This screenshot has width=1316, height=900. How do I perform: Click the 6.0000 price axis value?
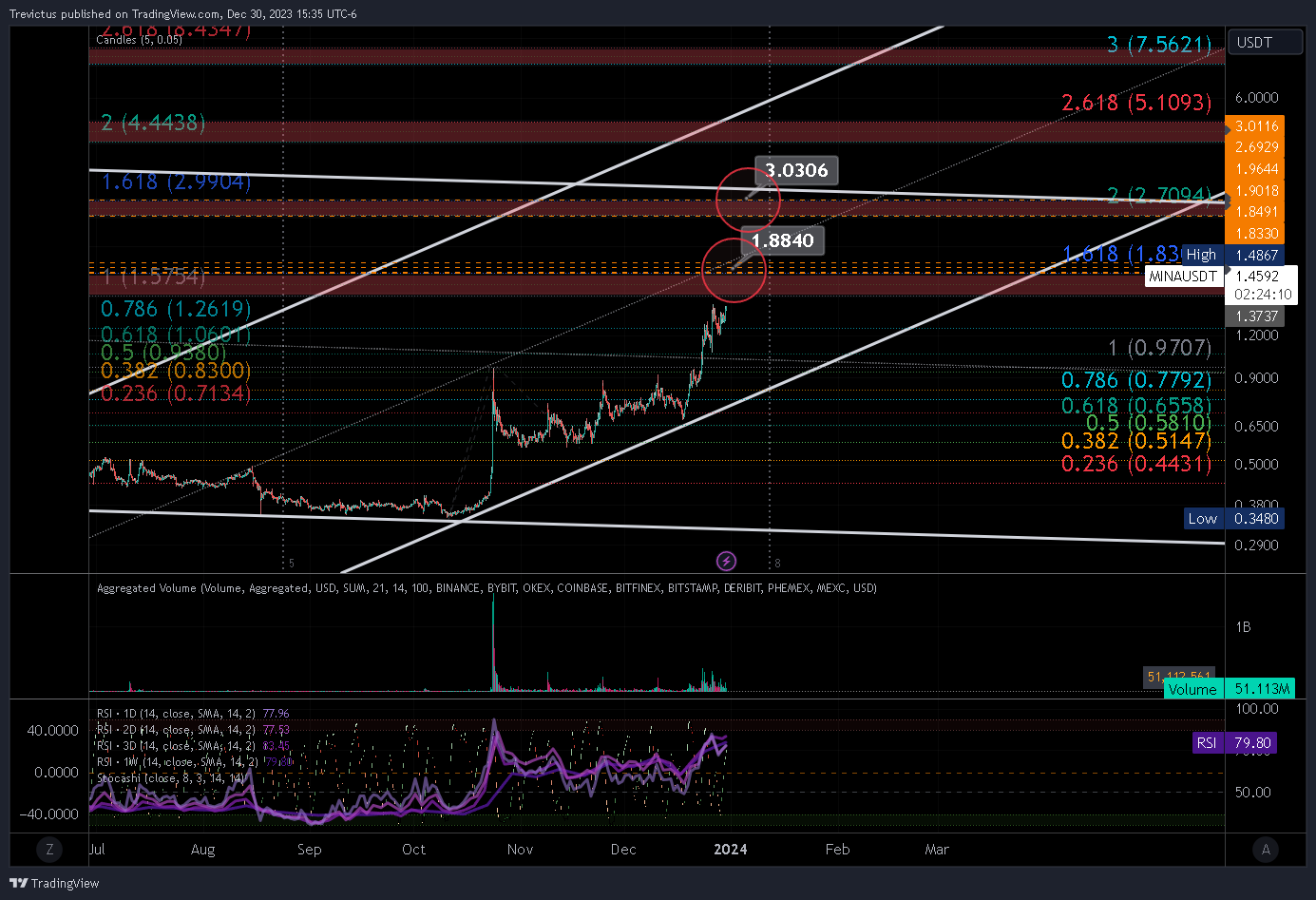click(x=1256, y=98)
